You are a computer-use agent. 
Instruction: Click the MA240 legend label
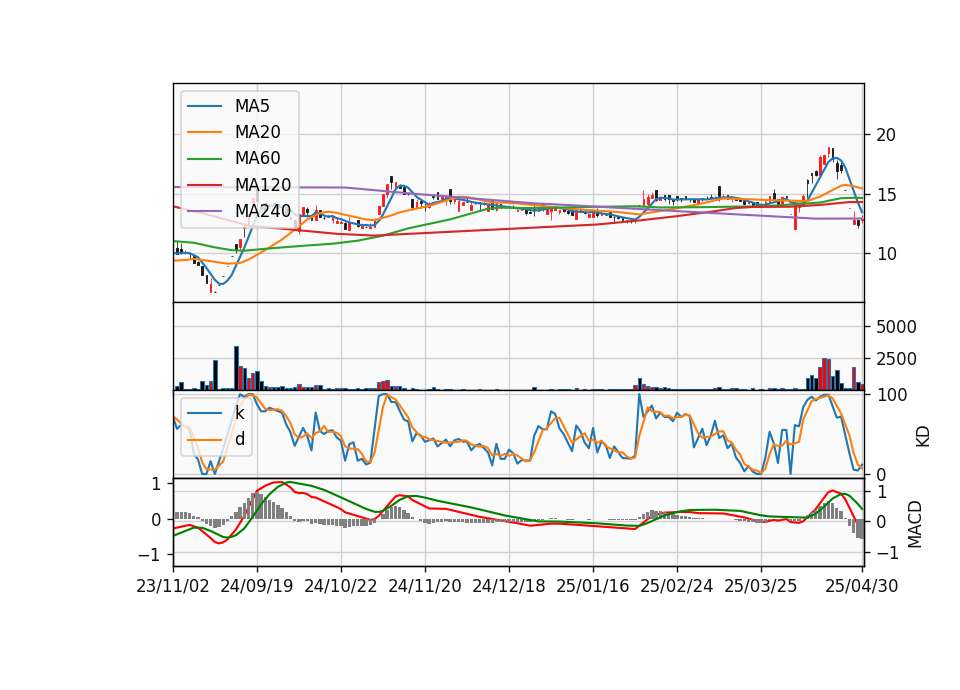[263, 211]
